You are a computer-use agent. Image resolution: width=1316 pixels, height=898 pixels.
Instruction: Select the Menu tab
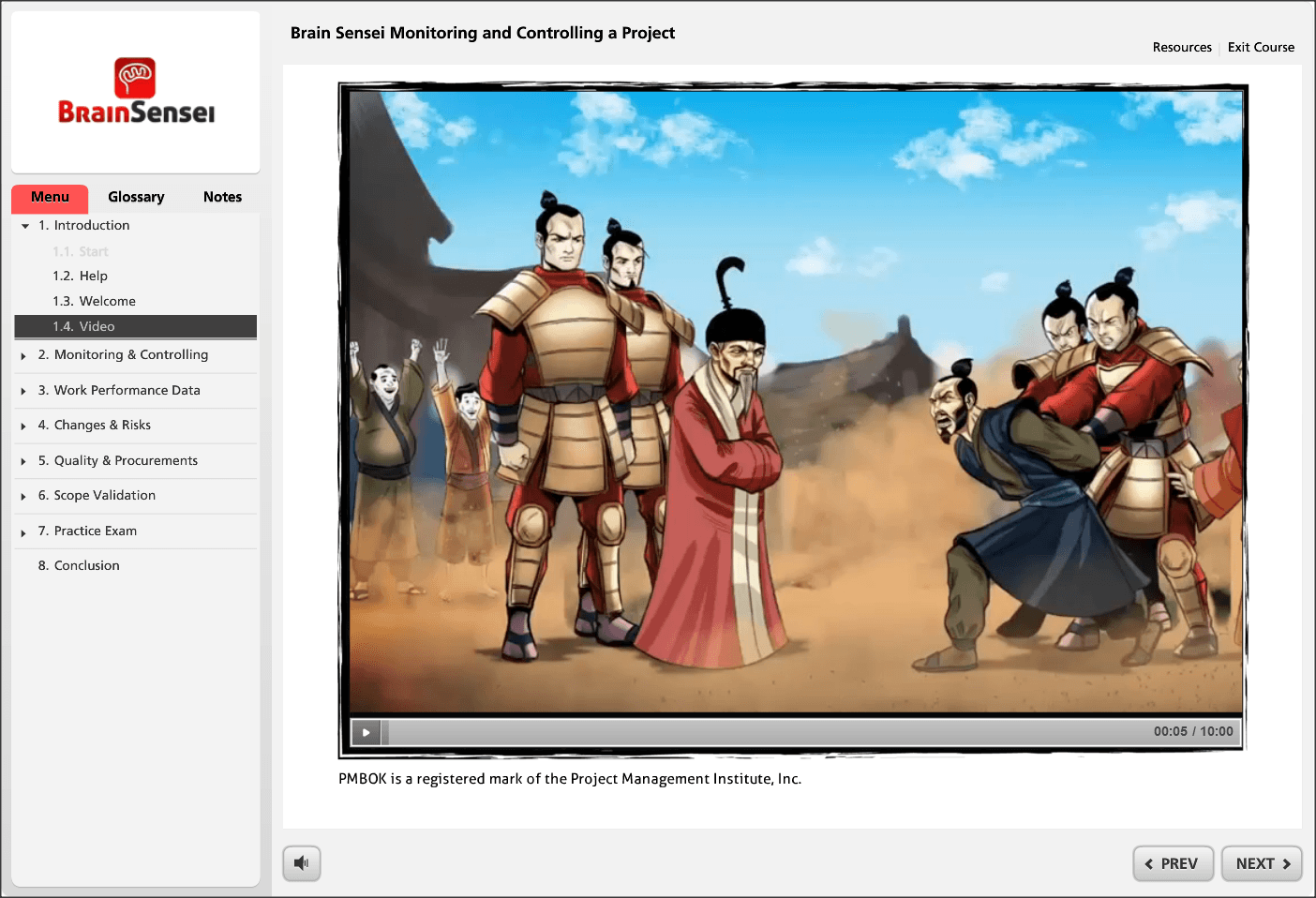point(50,197)
